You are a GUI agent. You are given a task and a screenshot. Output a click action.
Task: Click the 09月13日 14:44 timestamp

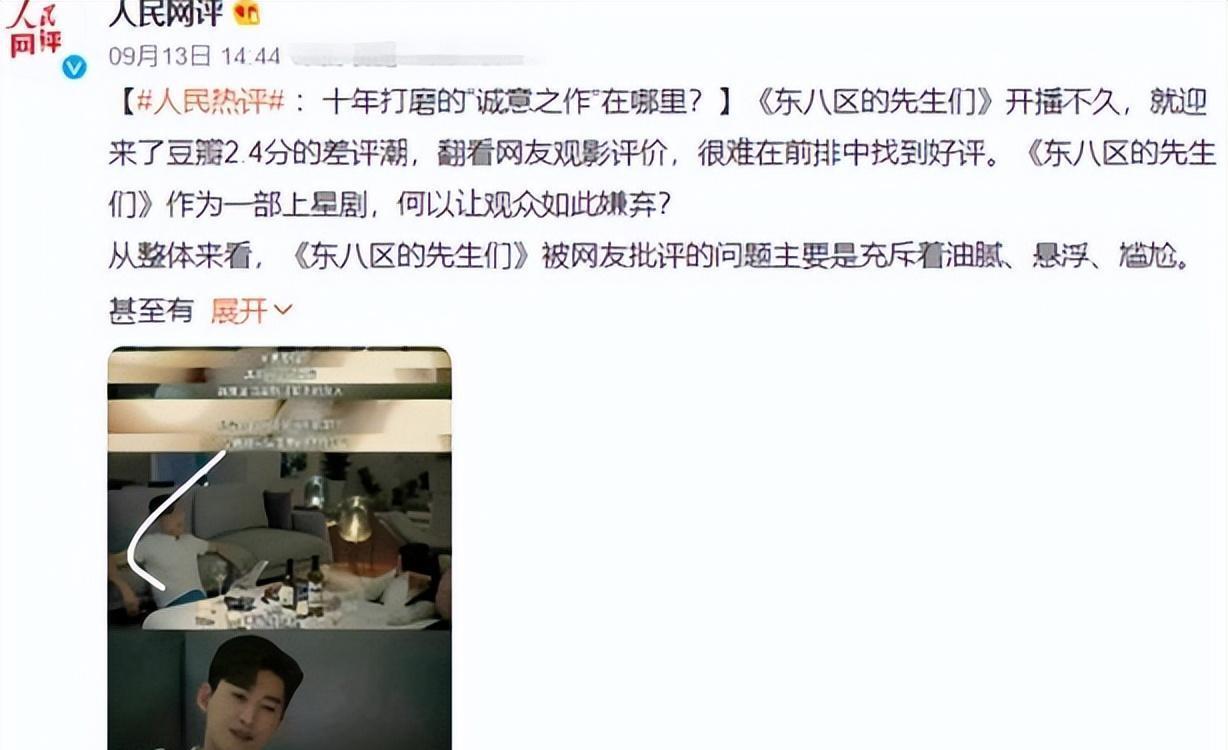point(194,54)
